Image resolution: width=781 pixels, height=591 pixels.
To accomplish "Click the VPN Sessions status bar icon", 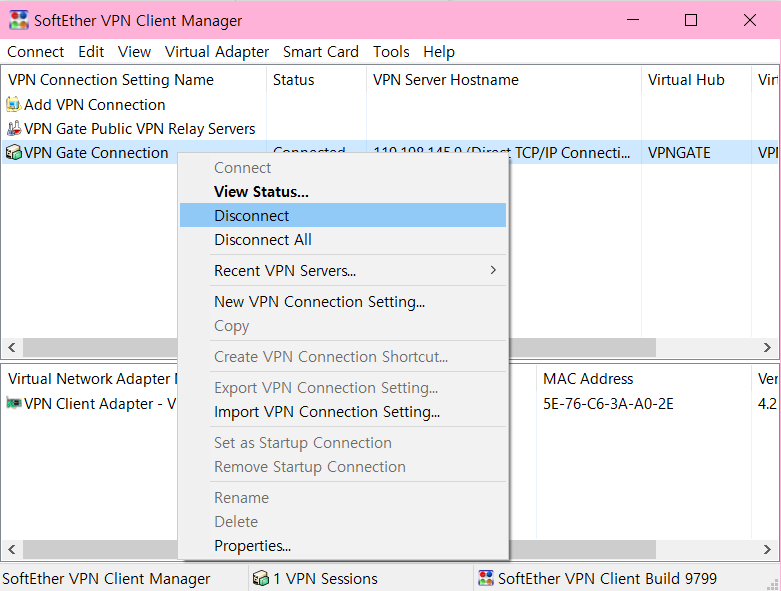I will tap(260, 578).
